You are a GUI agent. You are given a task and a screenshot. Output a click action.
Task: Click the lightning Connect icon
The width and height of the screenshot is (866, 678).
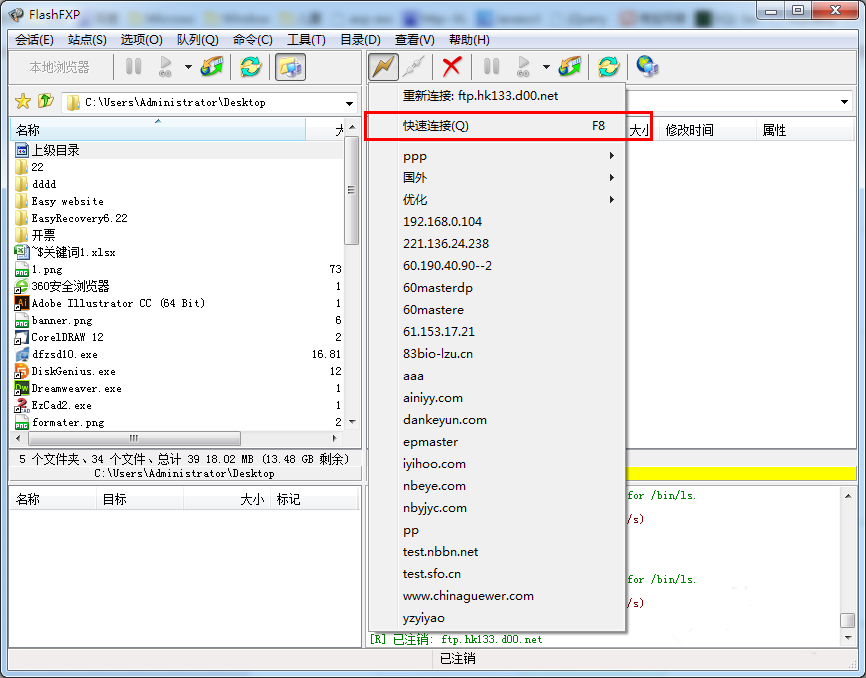click(383, 67)
